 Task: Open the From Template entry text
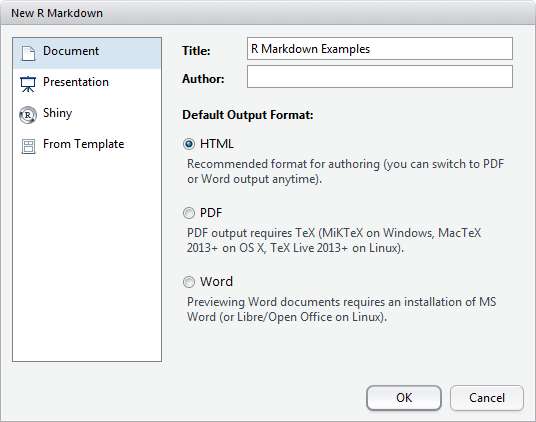(83, 144)
